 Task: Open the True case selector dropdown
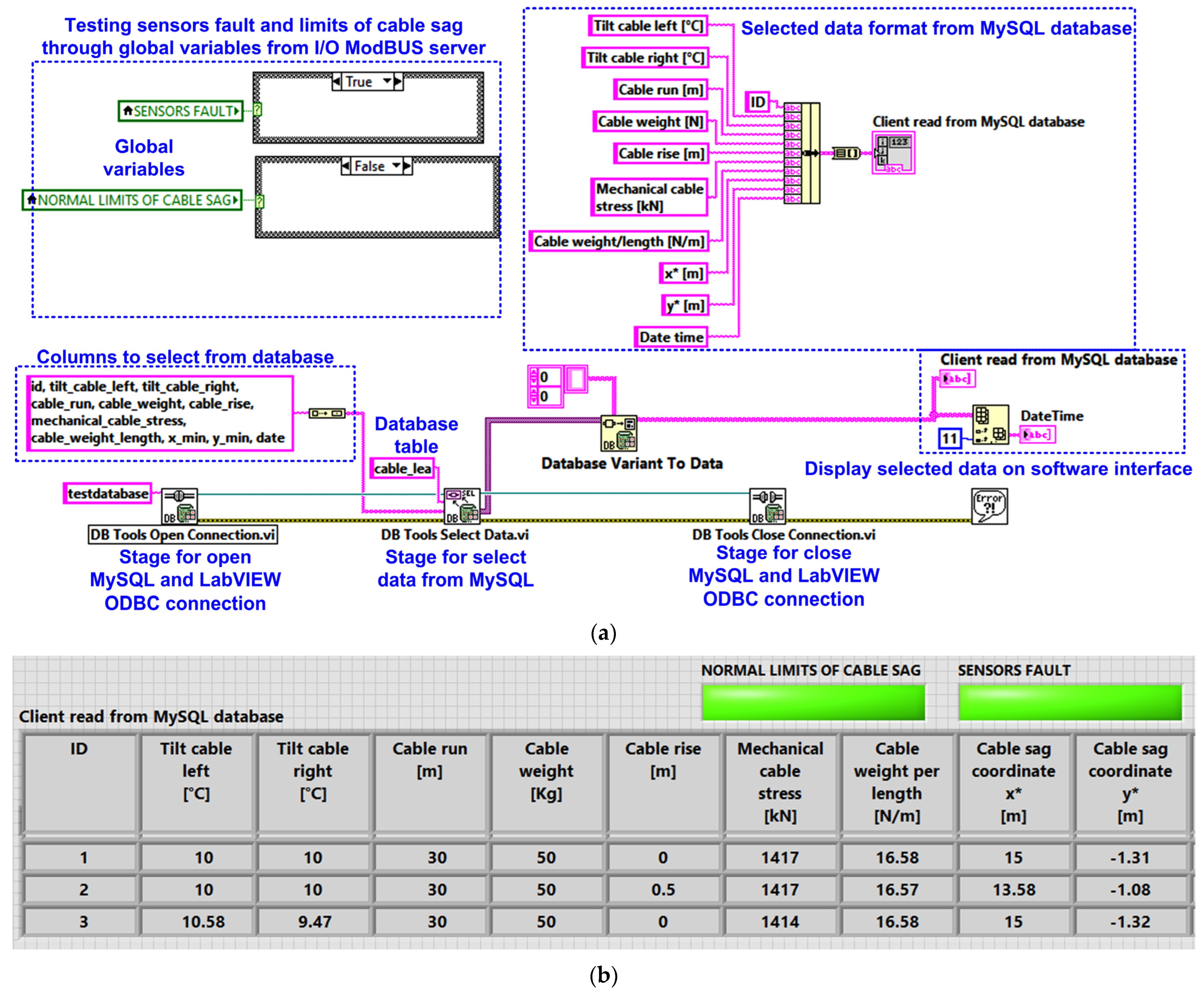[387, 82]
